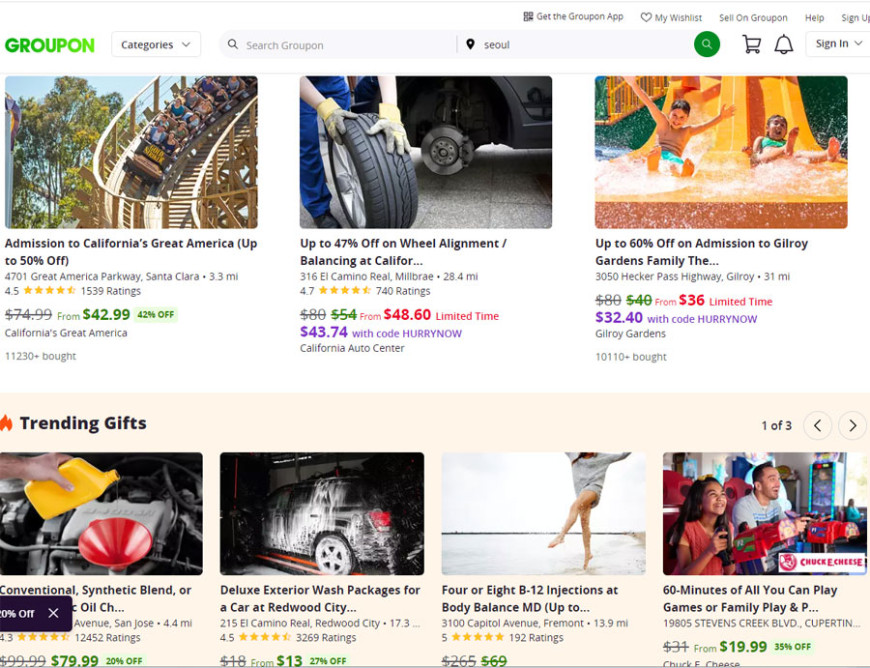Image resolution: width=870 pixels, height=668 pixels.
Task: Open the car wash deal image
Action: coord(322,514)
